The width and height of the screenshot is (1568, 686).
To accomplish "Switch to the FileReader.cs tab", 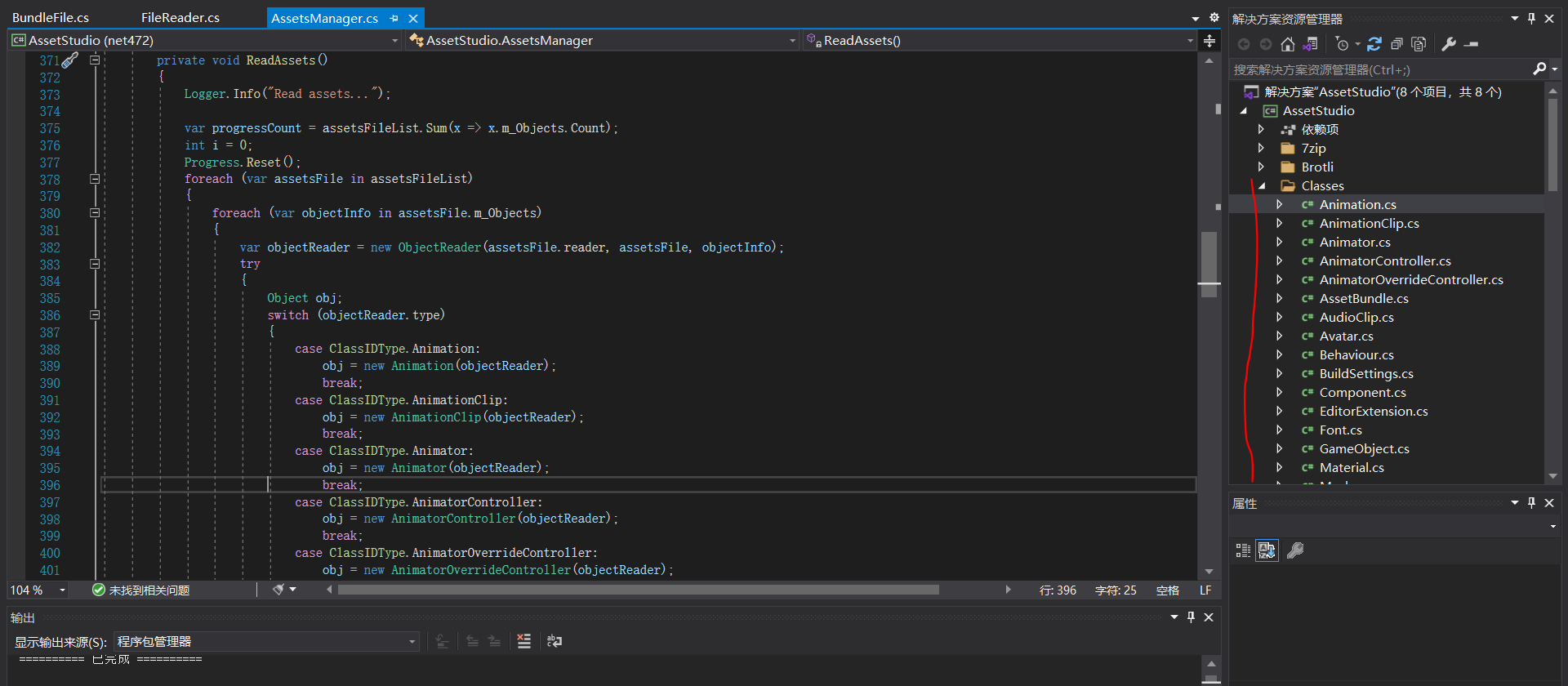I will (x=180, y=17).
